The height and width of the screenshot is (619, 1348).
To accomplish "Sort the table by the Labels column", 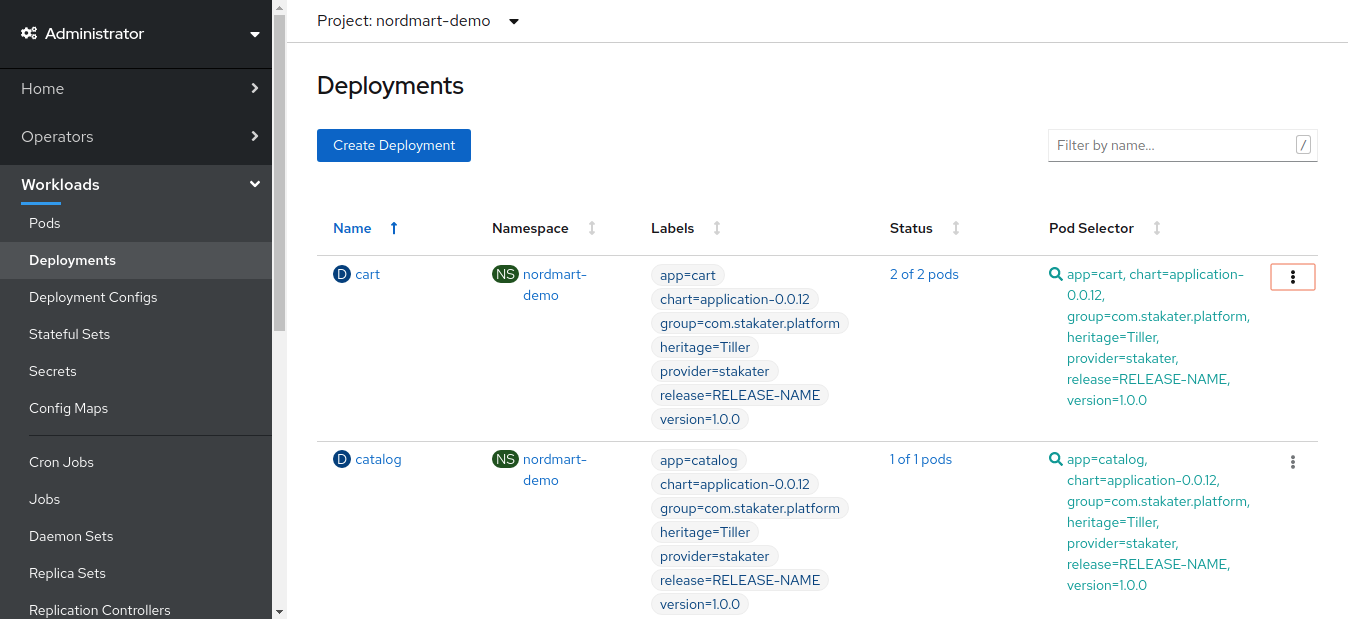I will click(672, 228).
